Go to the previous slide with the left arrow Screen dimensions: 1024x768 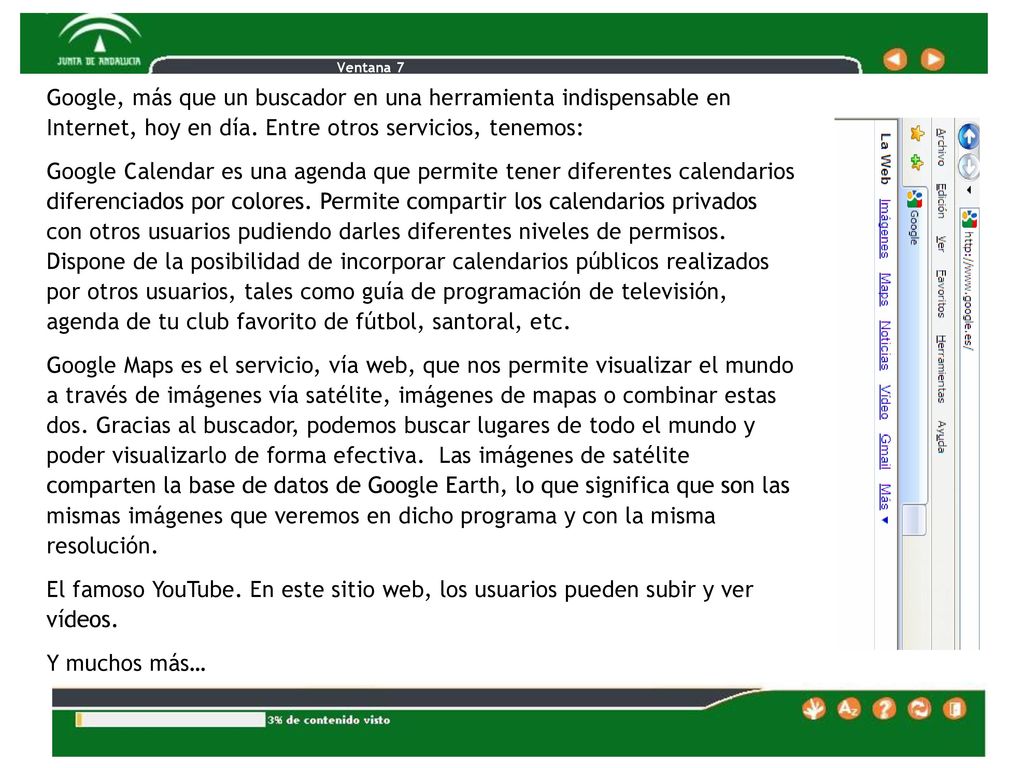895,59
